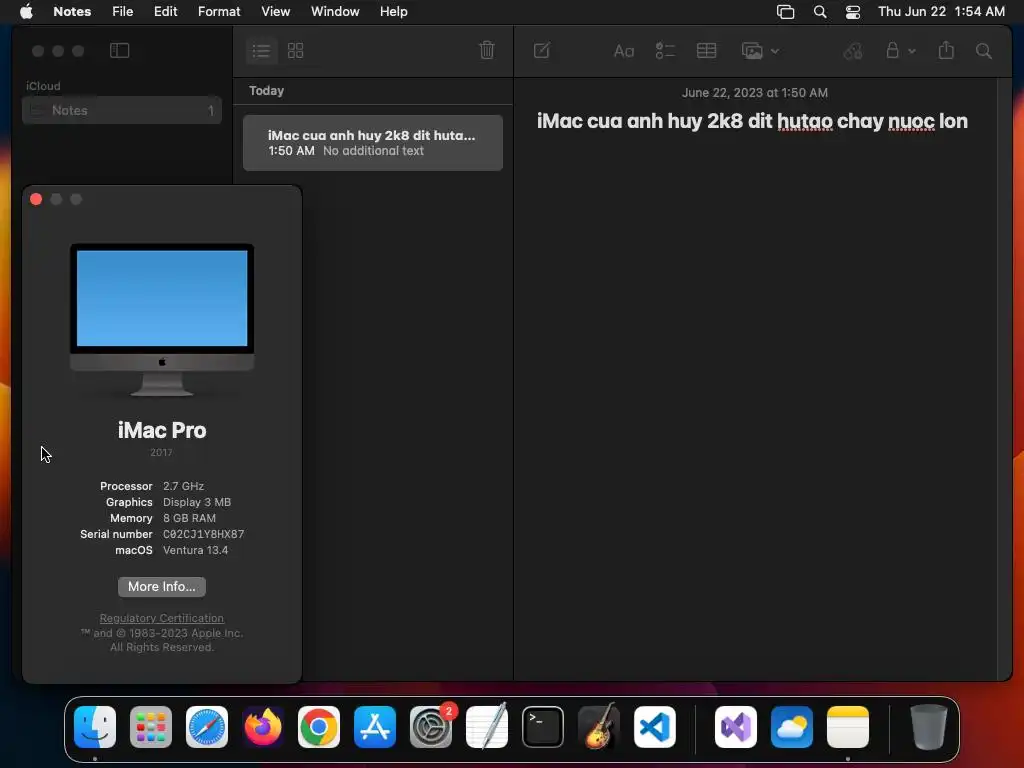Launch Firefox from the Dock

[x=263, y=727]
